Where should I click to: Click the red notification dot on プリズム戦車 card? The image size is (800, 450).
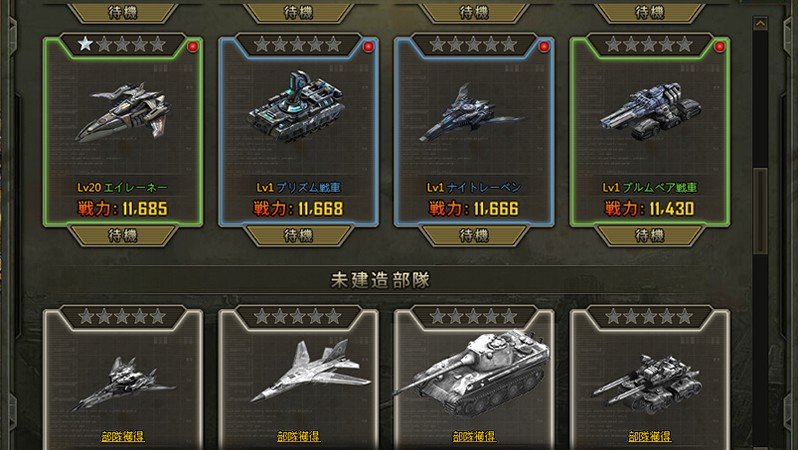(368, 47)
